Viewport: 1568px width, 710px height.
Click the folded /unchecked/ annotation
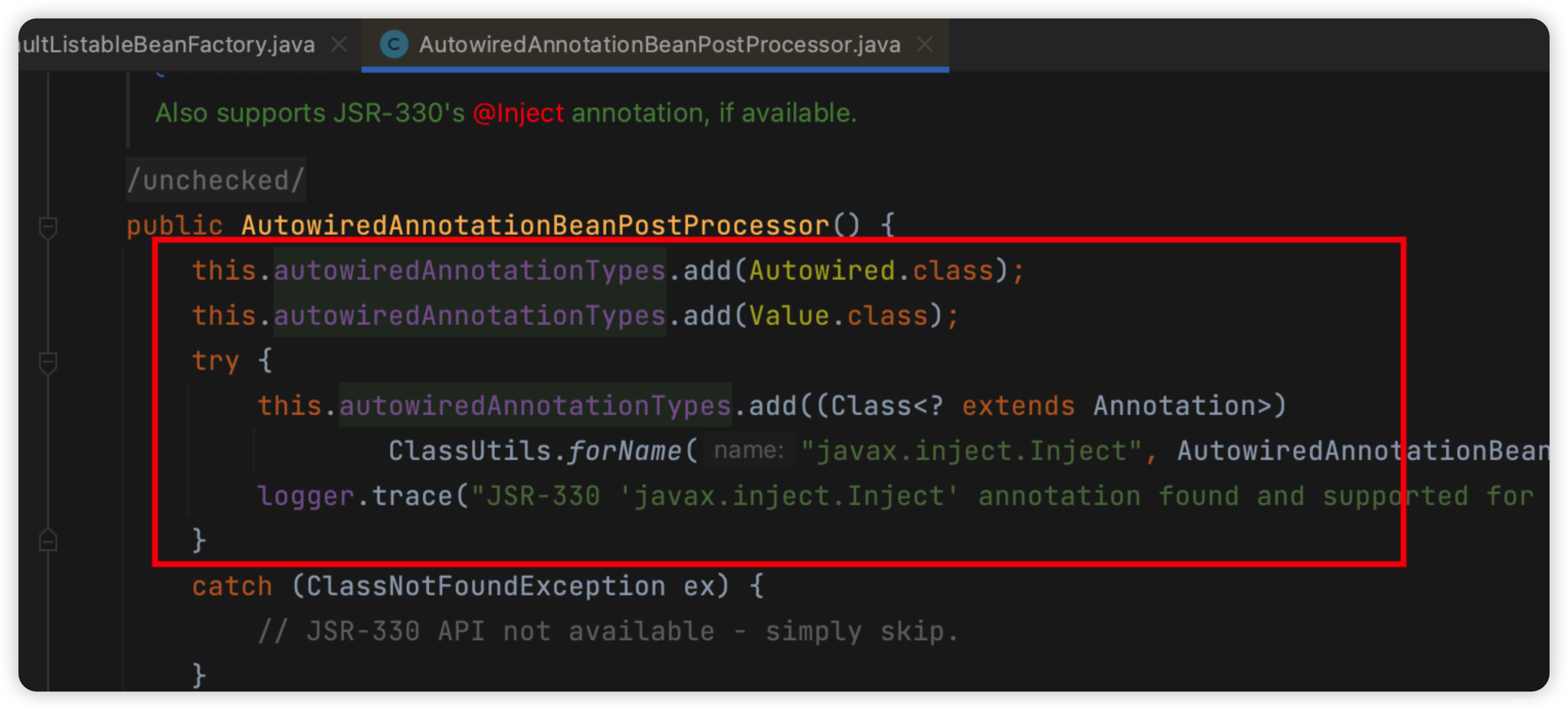click(216, 180)
